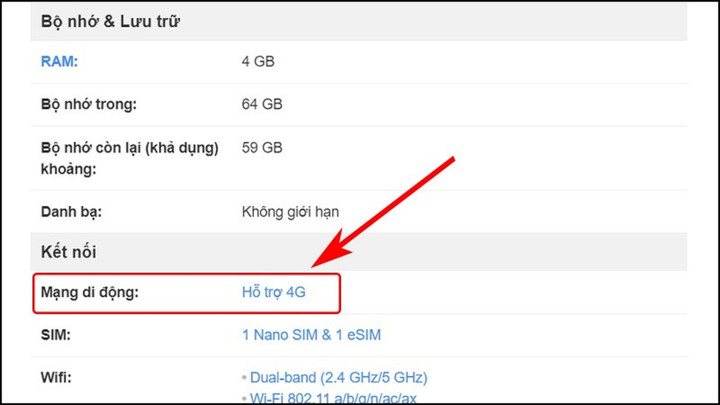Select the Kết nối section header
Screen dimensions: 720x405
pos(68,252)
